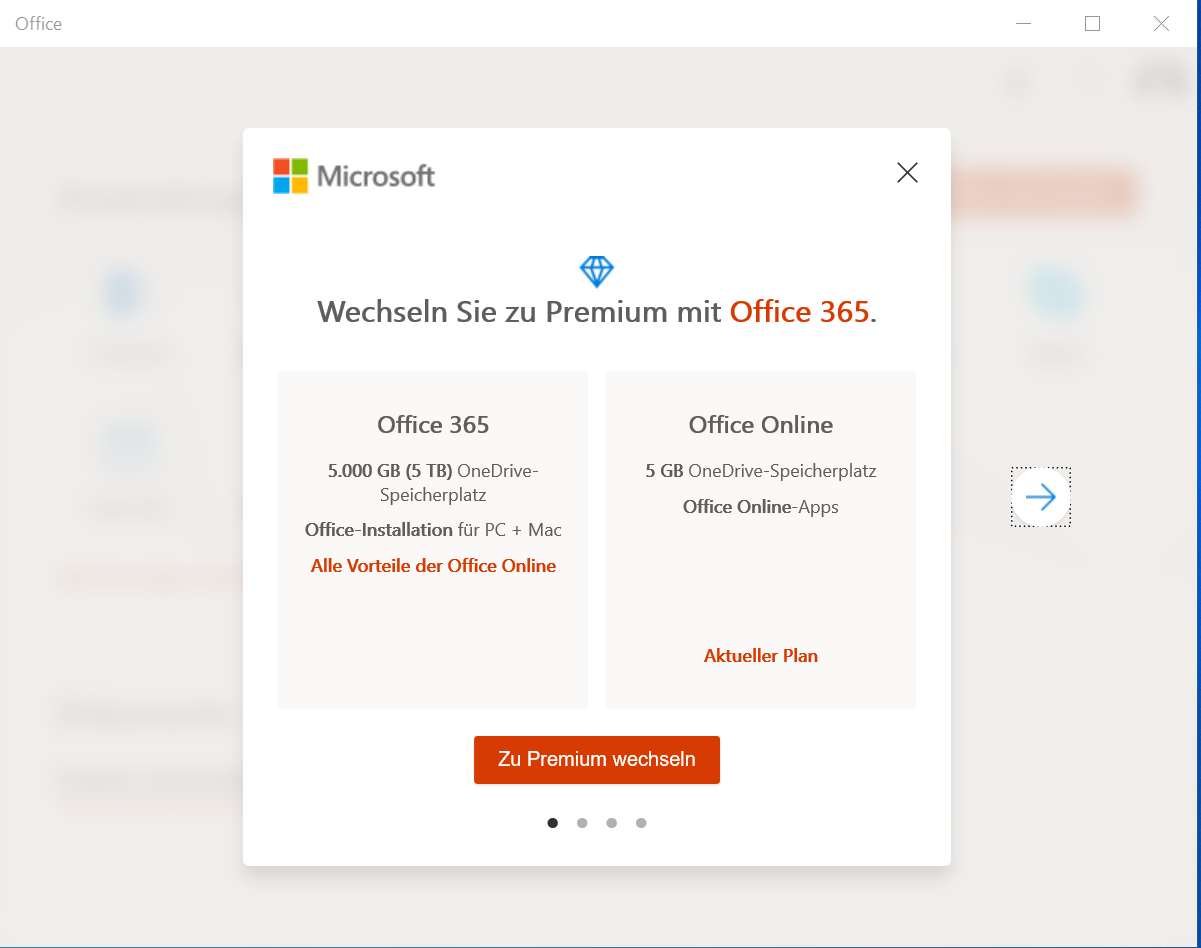Minimize the Office window
This screenshot has width=1201, height=948.
pyautogui.click(x=1023, y=24)
